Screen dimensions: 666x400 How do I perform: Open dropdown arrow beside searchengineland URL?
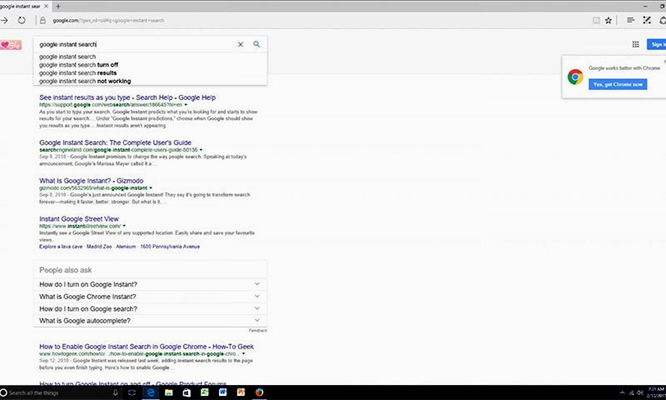[x=201, y=149]
